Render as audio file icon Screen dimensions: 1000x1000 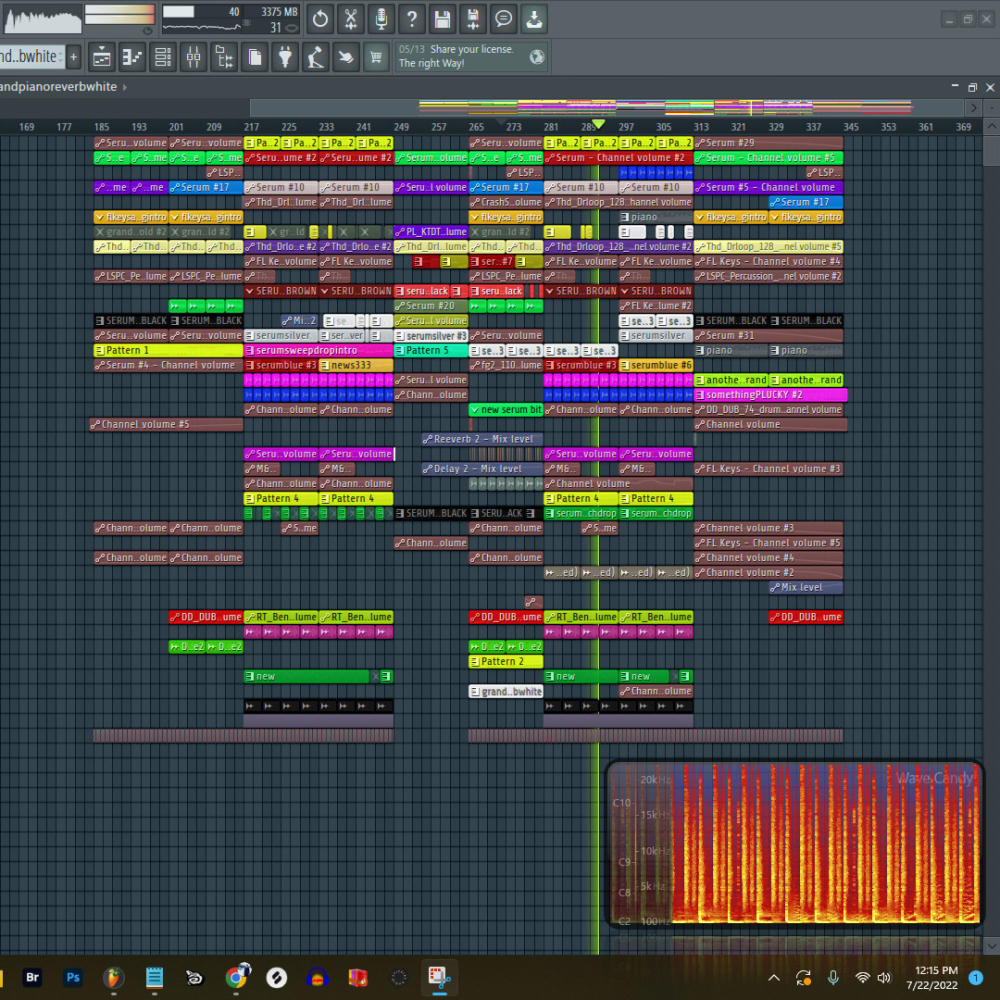coord(473,19)
